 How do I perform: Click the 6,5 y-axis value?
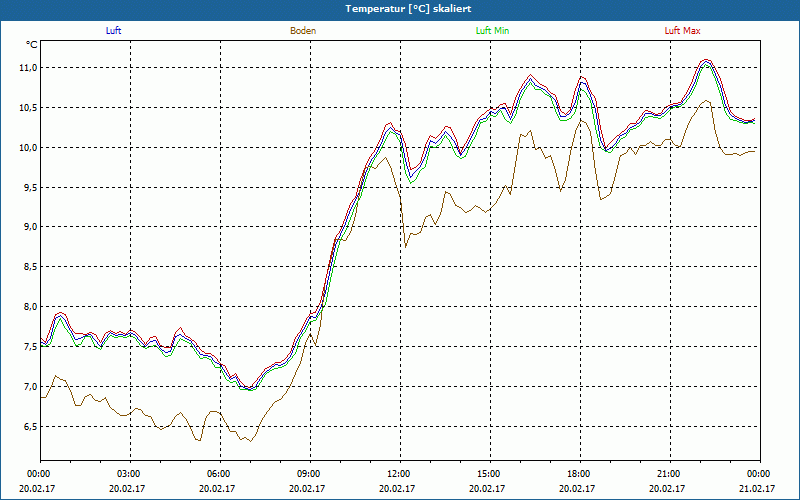point(30,427)
